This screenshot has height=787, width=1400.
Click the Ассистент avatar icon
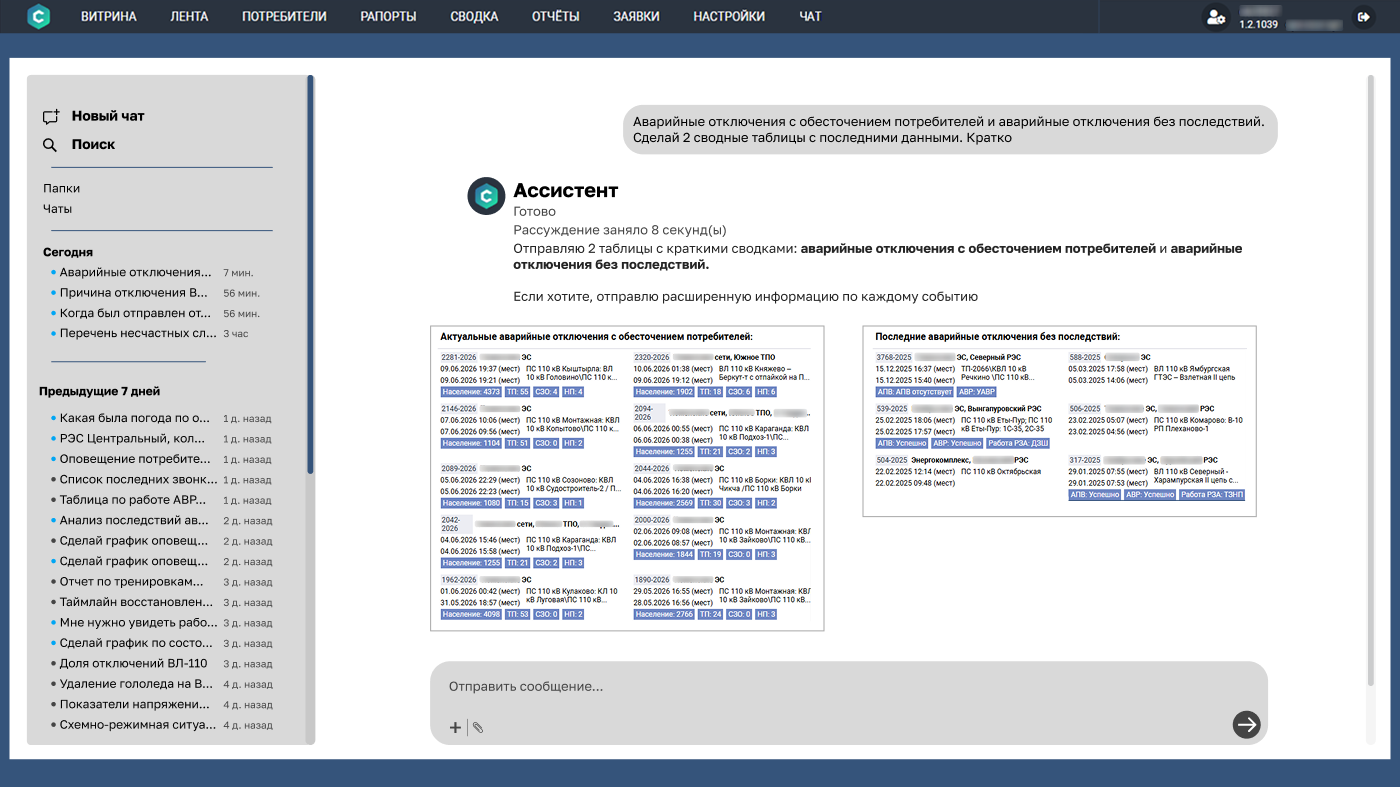point(486,196)
